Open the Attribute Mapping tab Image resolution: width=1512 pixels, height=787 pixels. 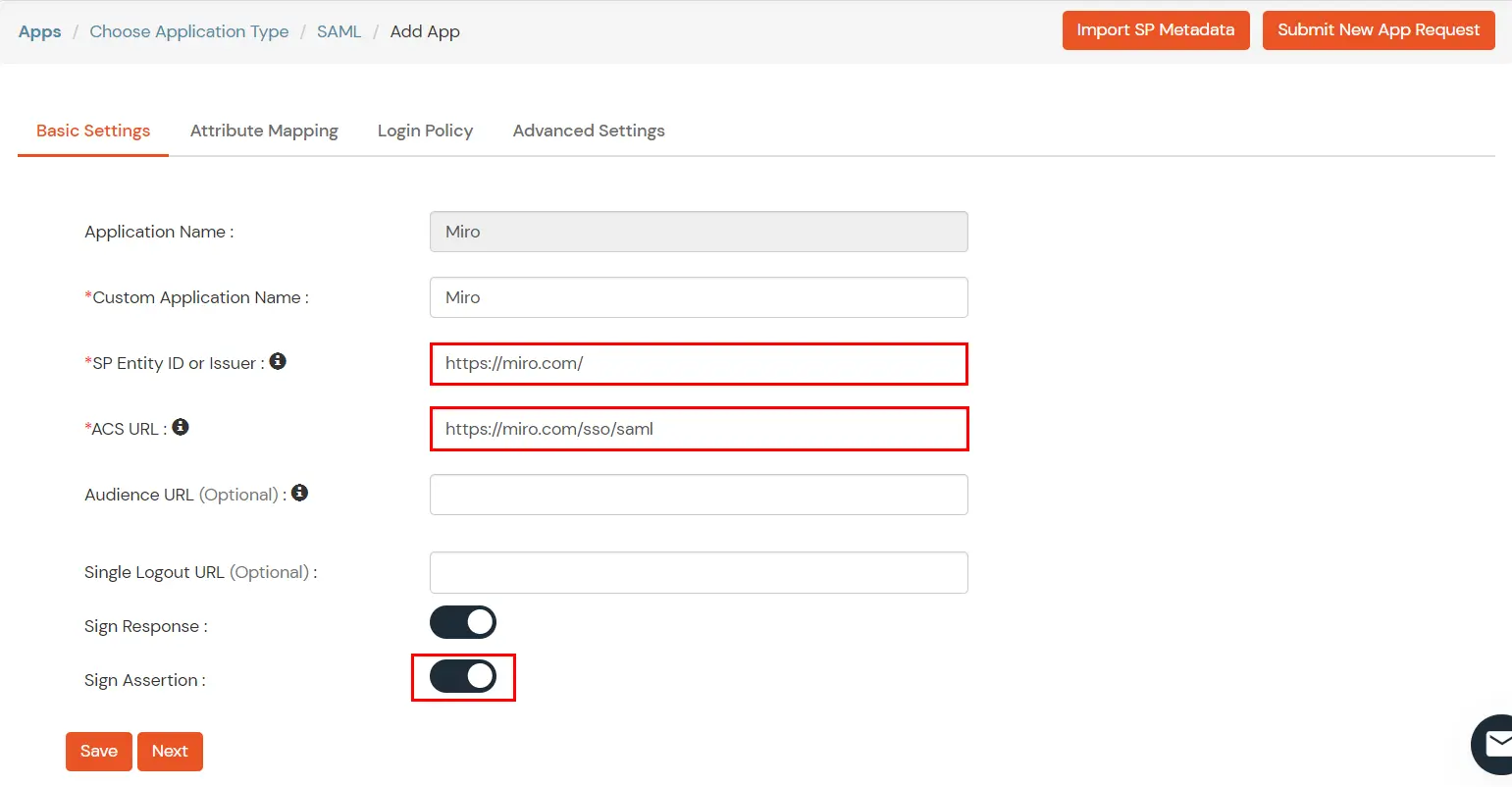[x=264, y=131]
